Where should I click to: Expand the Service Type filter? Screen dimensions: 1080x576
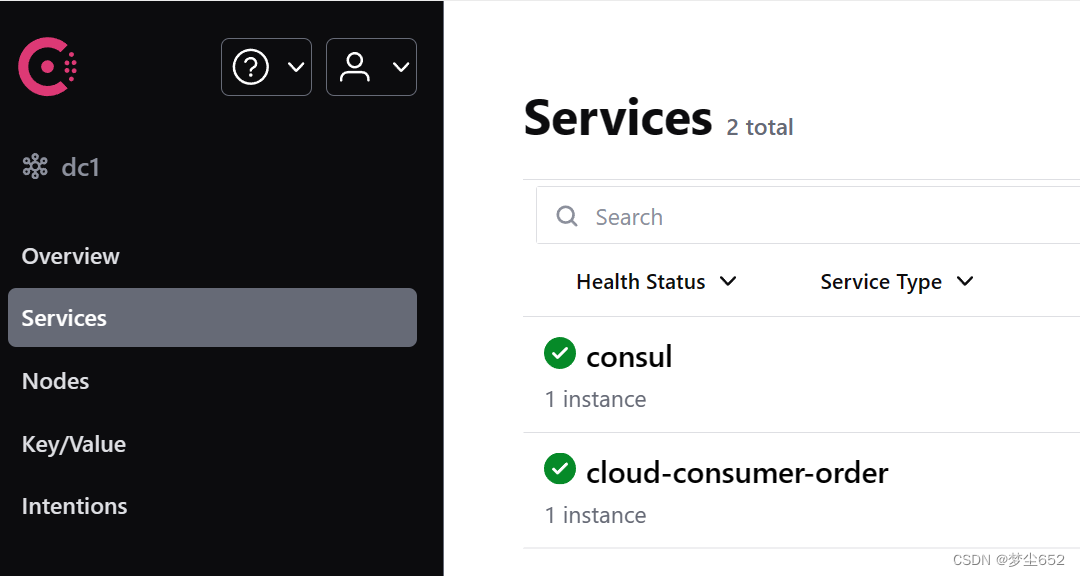pos(896,281)
